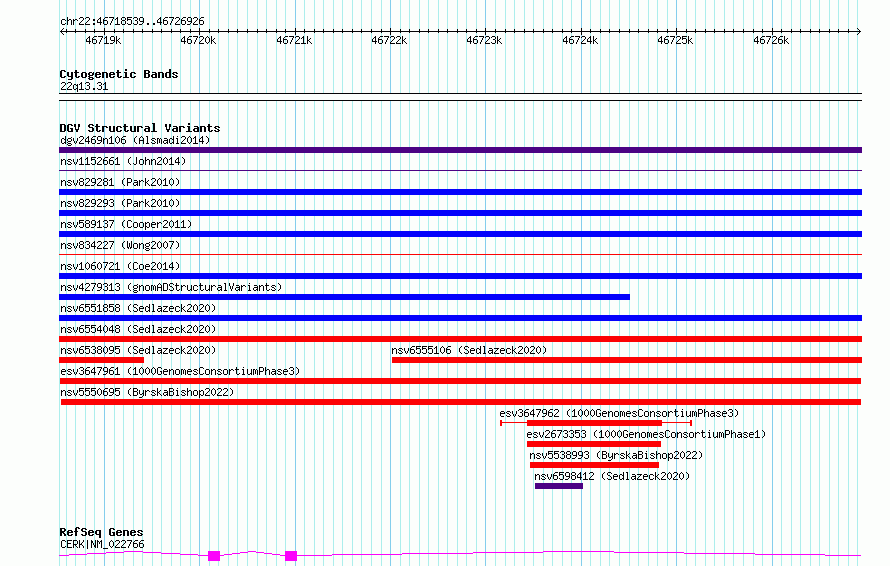Click the 46725k ruler position
The image size is (890, 566).
click(x=675, y=40)
